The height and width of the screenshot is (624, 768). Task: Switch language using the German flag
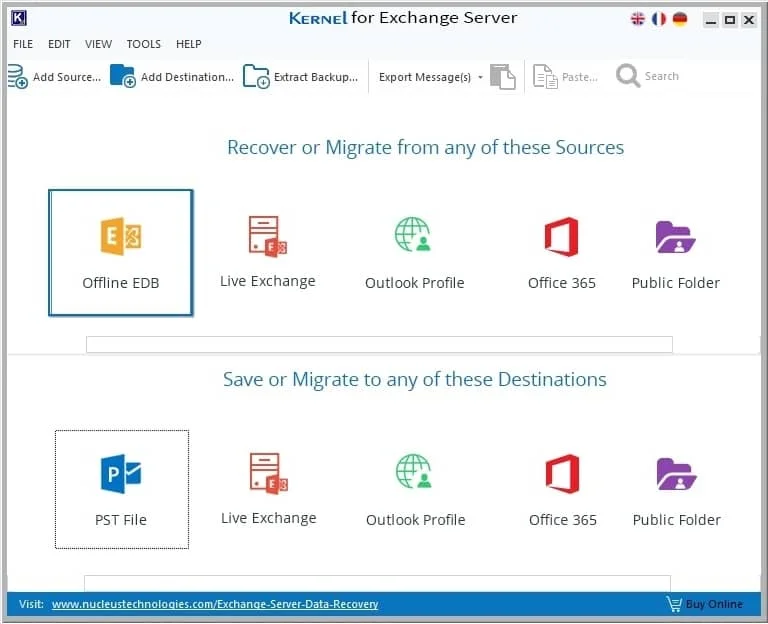coord(680,19)
